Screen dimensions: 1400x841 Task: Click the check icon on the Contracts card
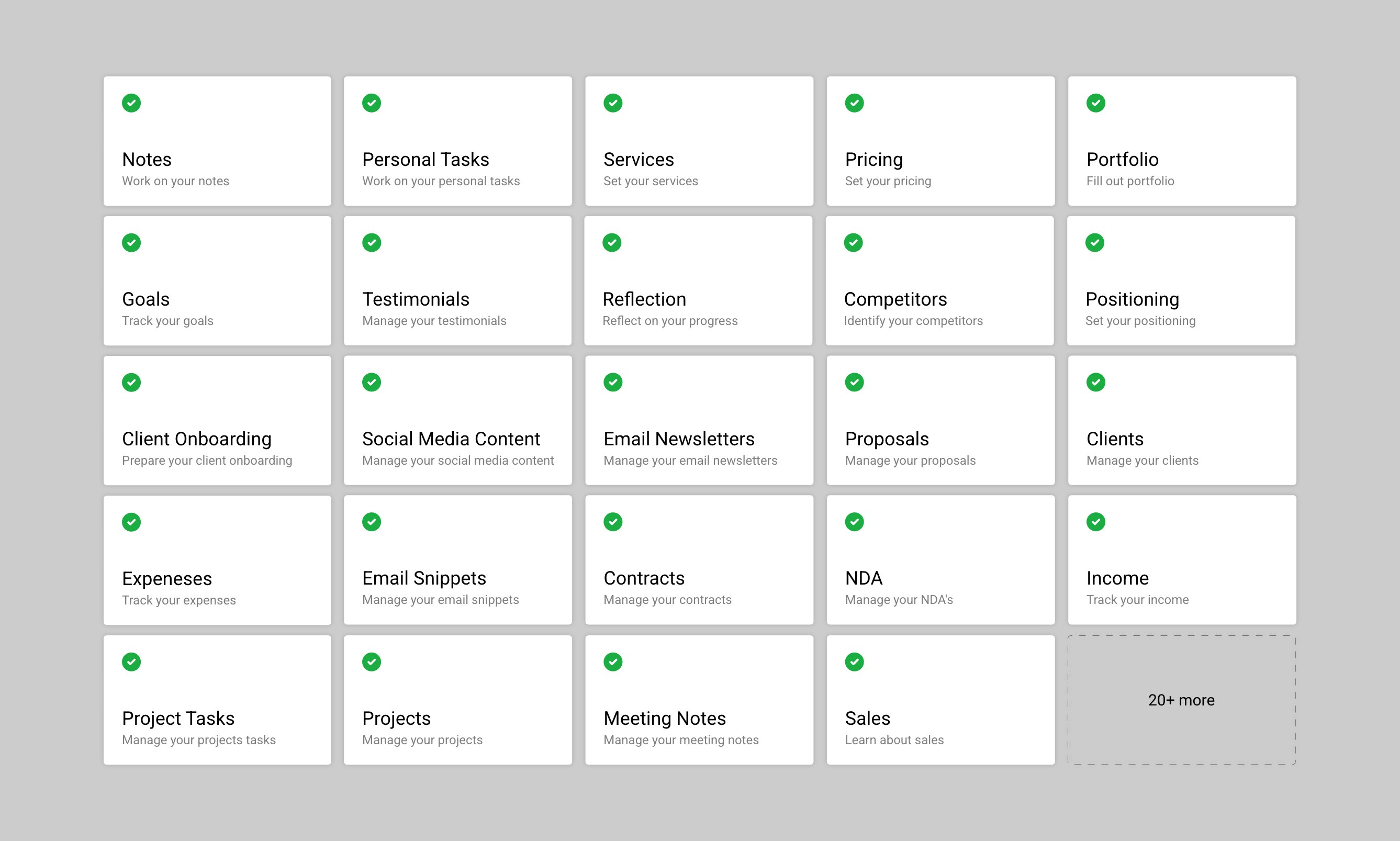click(613, 521)
